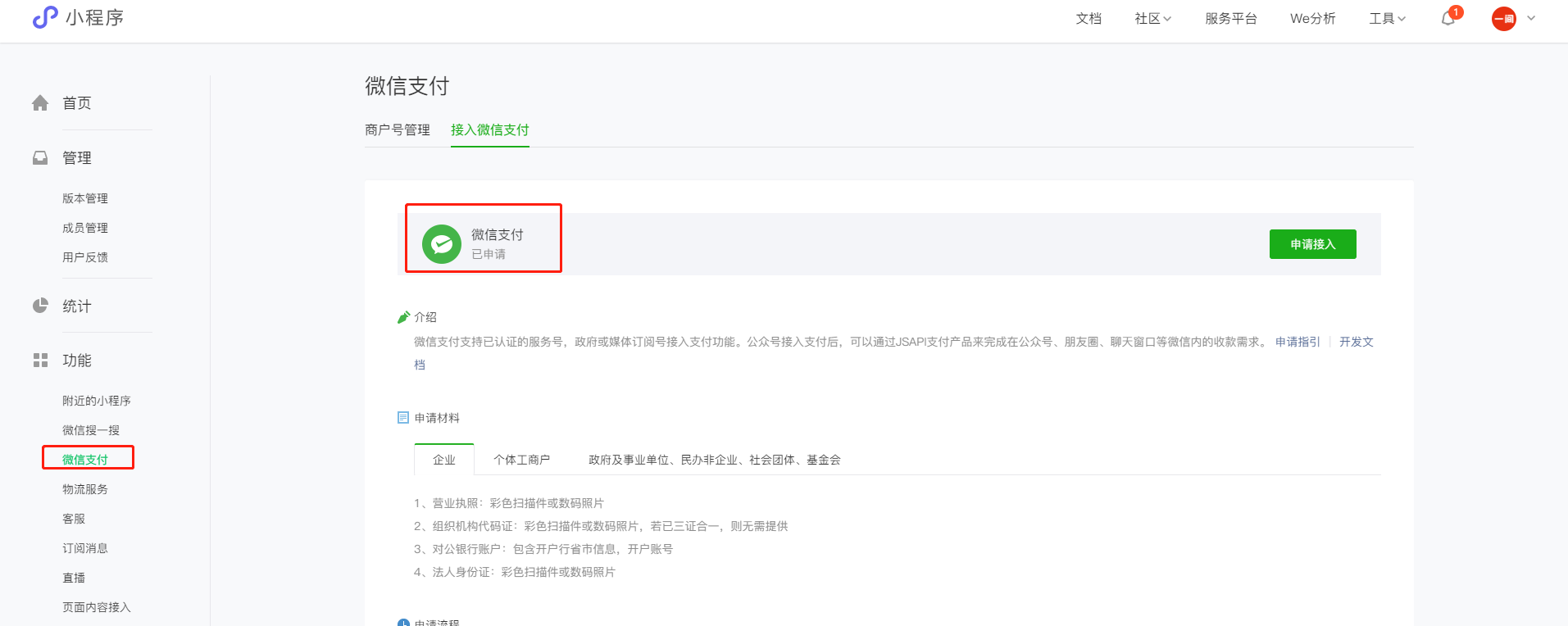Open 订阅消息
This screenshot has width=1568, height=626.
[x=85, y=548]
